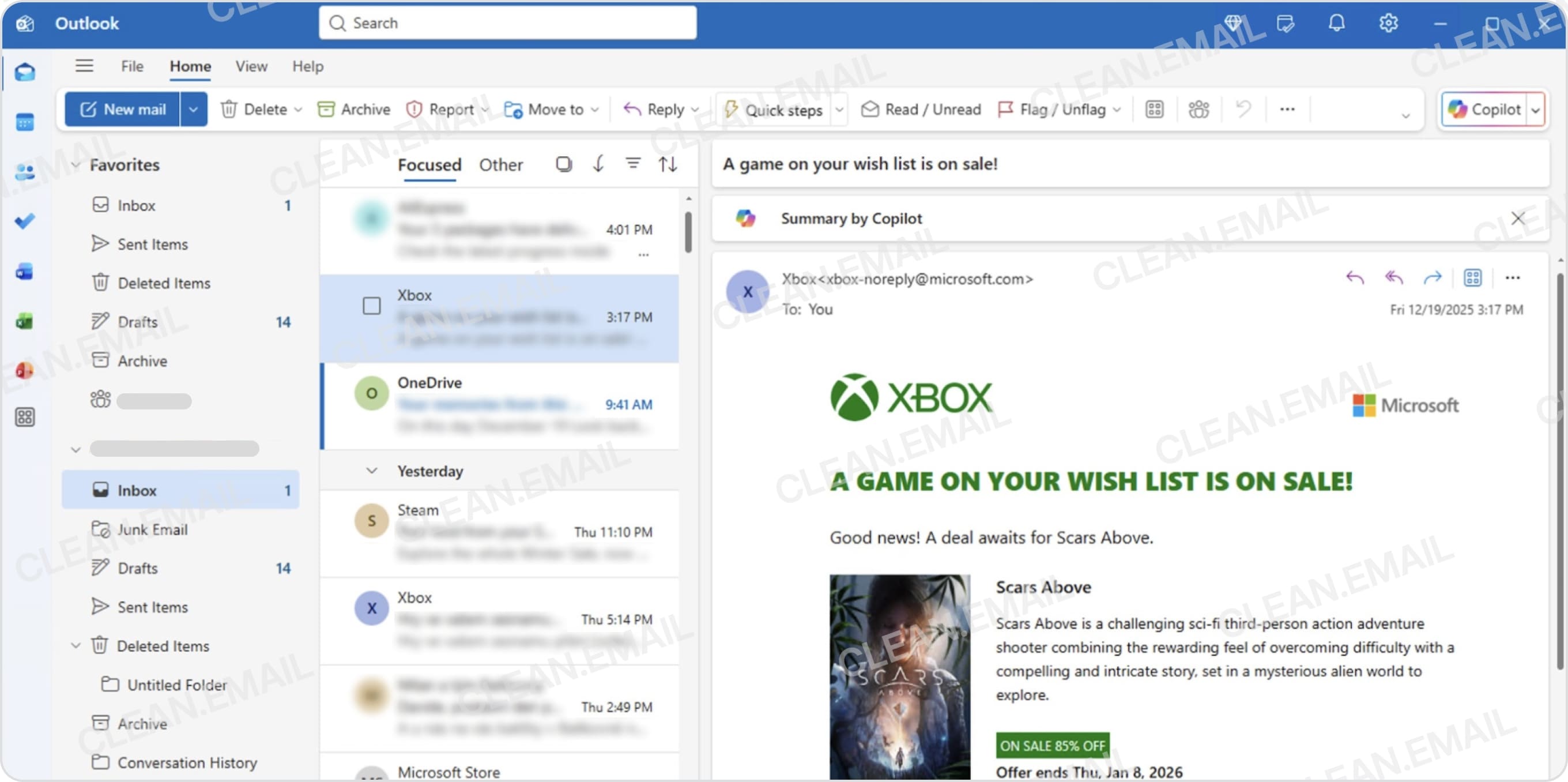Click the Reply button
Viewport: 1568px width, 782px height.
click(x=660, y=109)
